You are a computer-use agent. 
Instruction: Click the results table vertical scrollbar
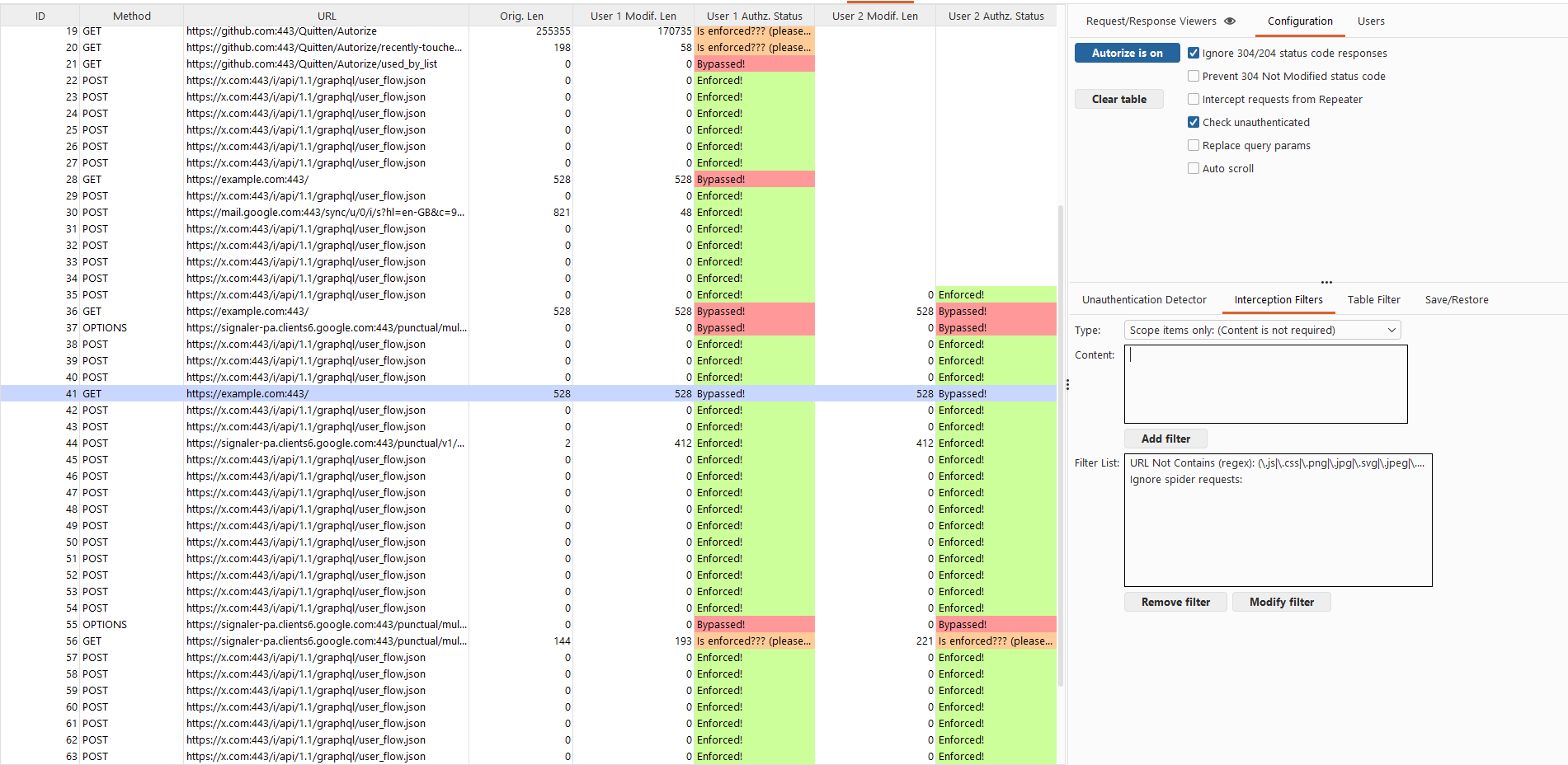click(1060, 445)
